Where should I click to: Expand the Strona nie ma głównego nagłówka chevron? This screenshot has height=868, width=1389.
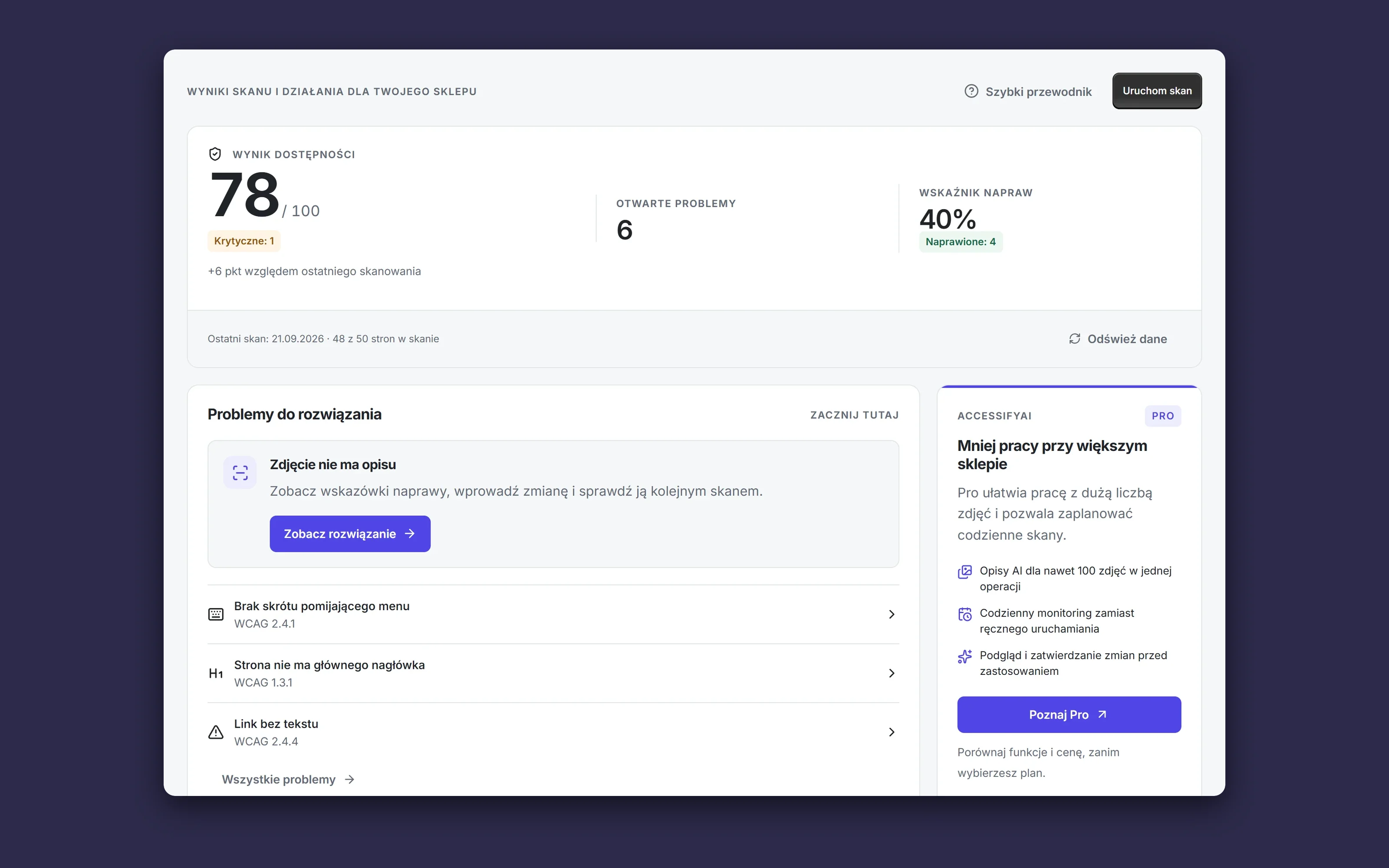(x=892, y=674)
